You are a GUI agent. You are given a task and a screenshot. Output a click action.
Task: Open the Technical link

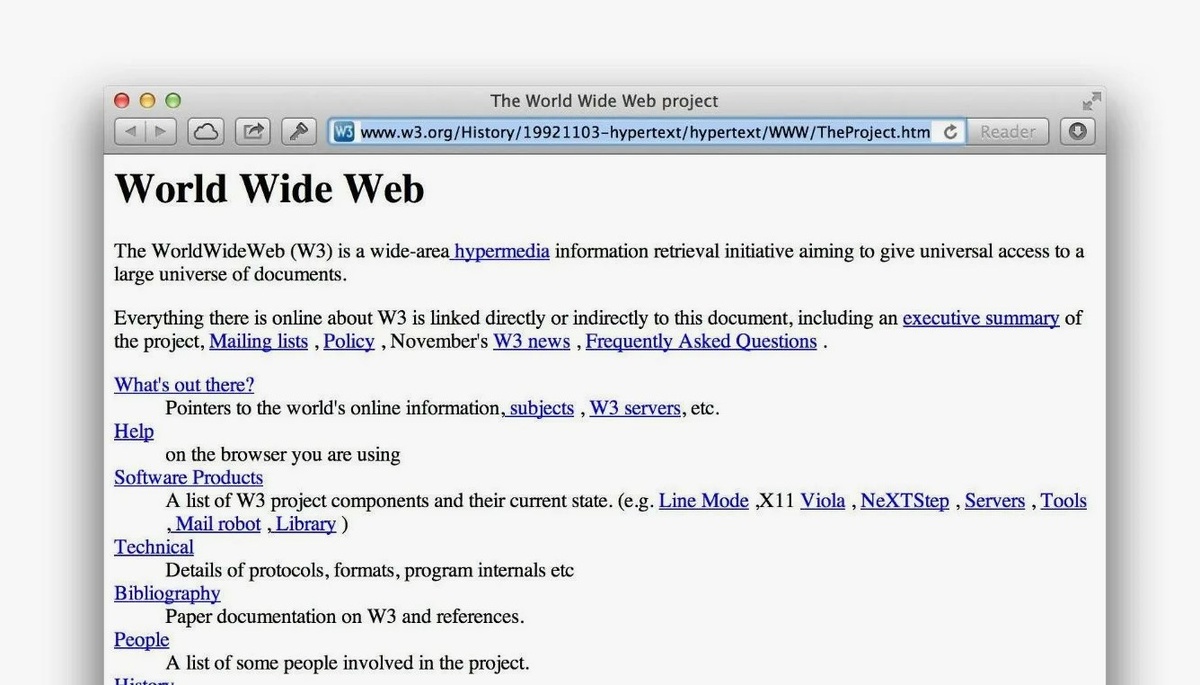pyautogui.click(x=154, y=547)
